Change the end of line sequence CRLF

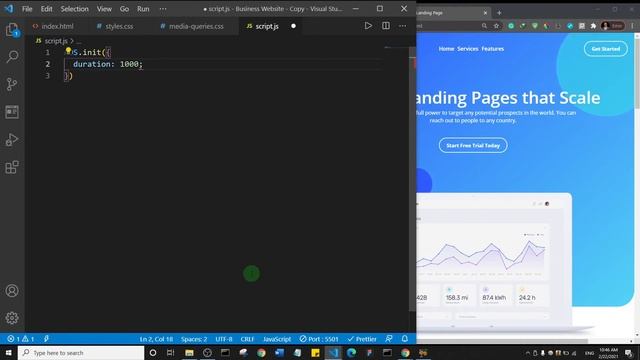tap(247, 339)
